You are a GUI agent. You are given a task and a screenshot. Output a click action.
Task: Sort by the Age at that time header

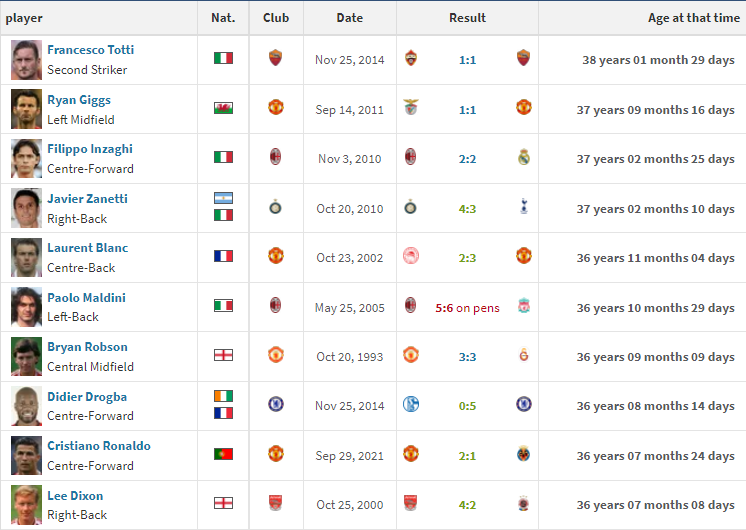click(694, 18)
